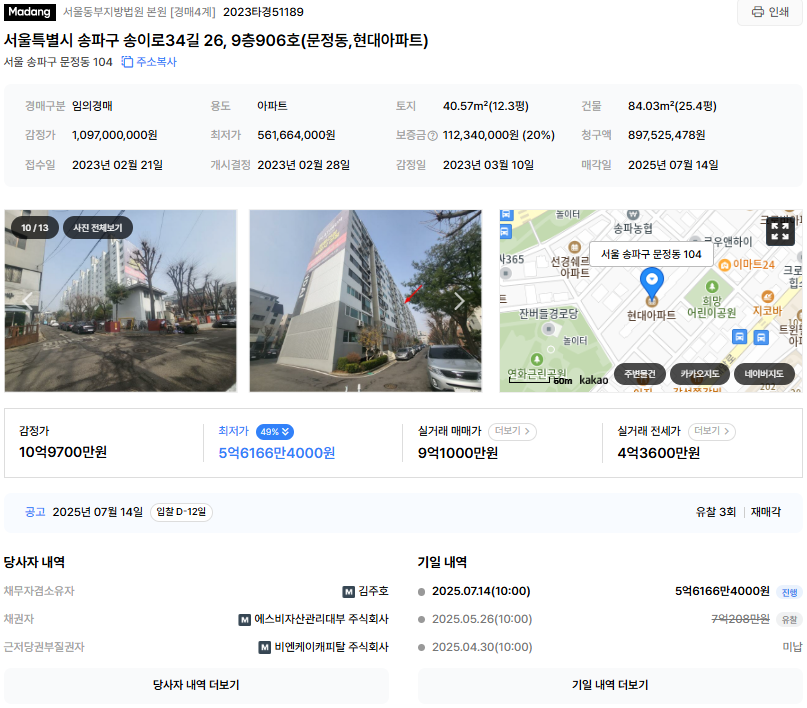Click the help icon next to 보증금
Viewport: 807px width, 708px height.
[x=433, y=136]
